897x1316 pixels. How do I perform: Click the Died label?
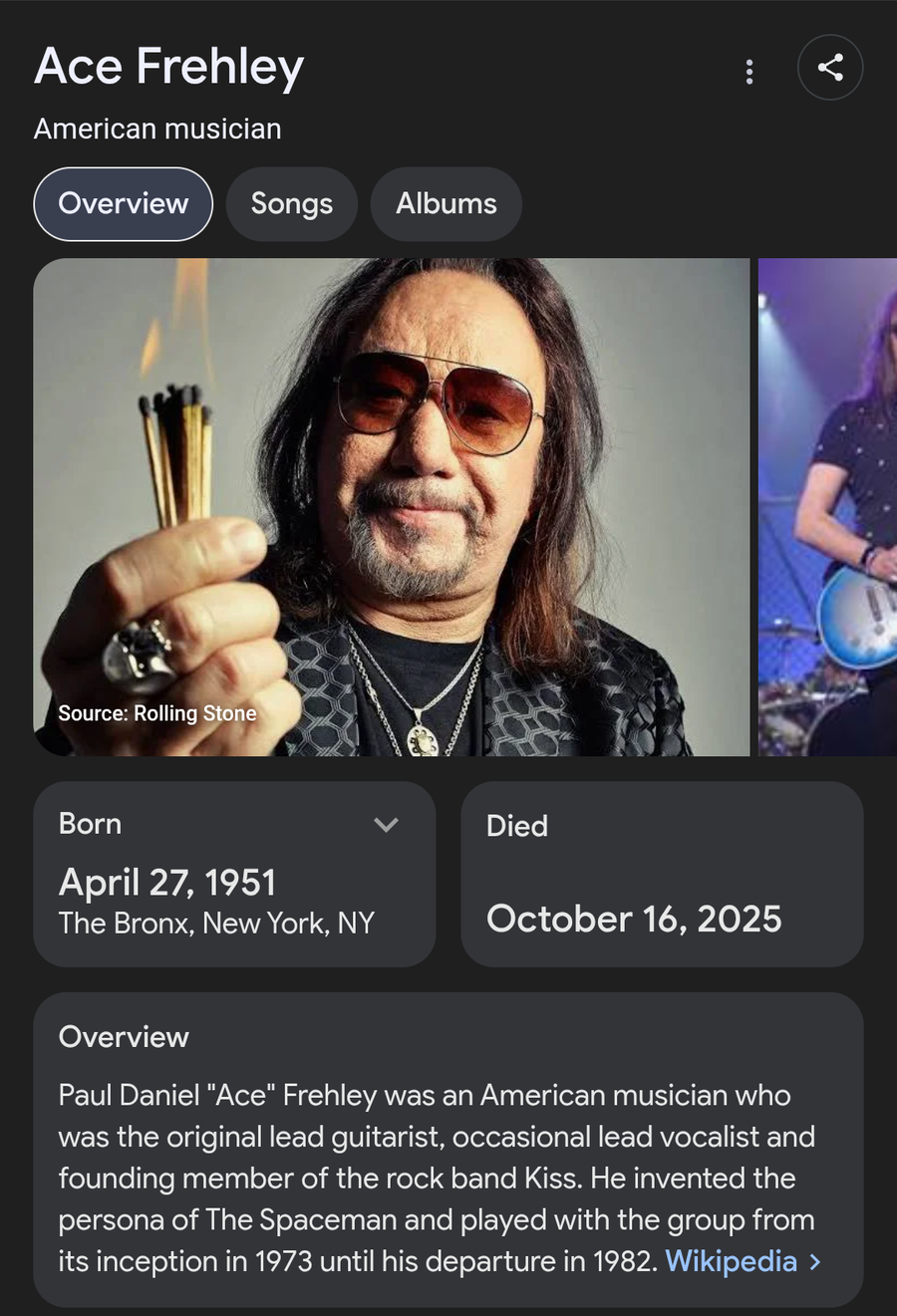[x=517, y=826]
